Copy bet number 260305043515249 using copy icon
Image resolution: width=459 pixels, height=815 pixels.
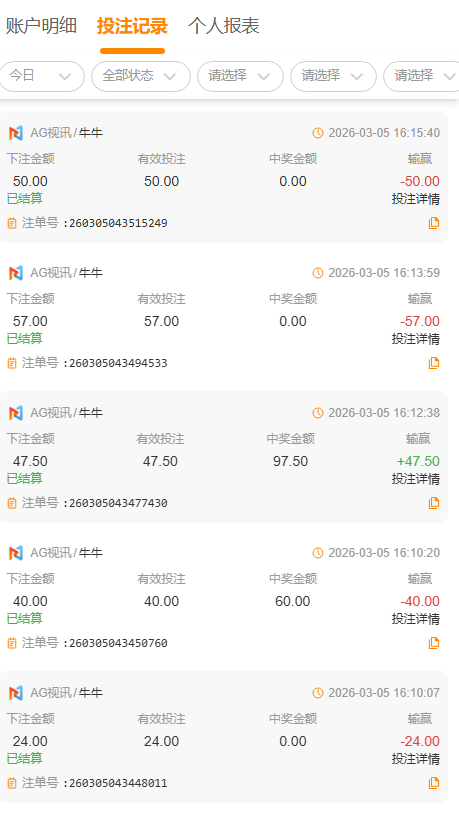point(434,223)
